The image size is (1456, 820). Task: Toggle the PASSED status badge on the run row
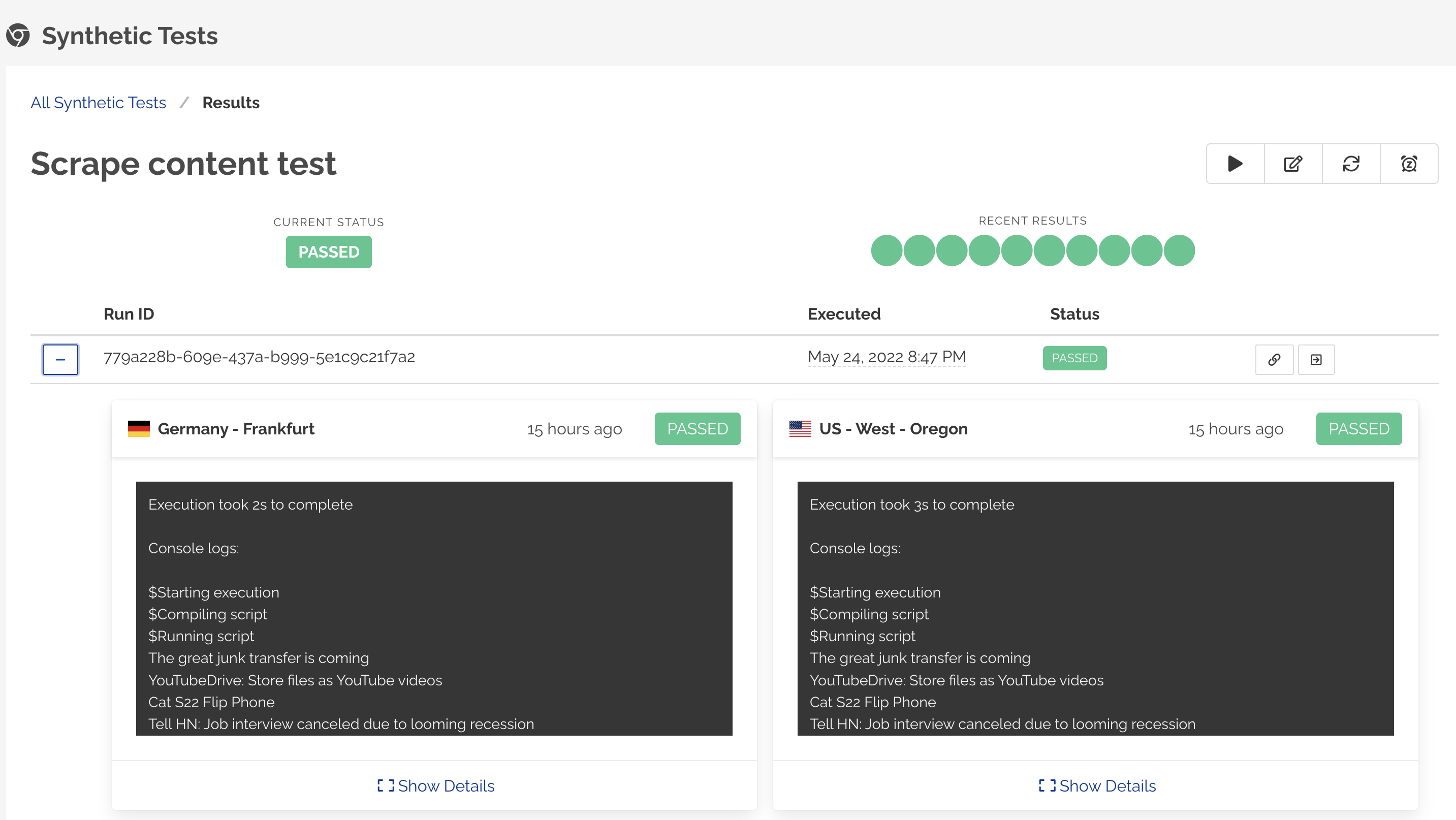pos(1074,358)
